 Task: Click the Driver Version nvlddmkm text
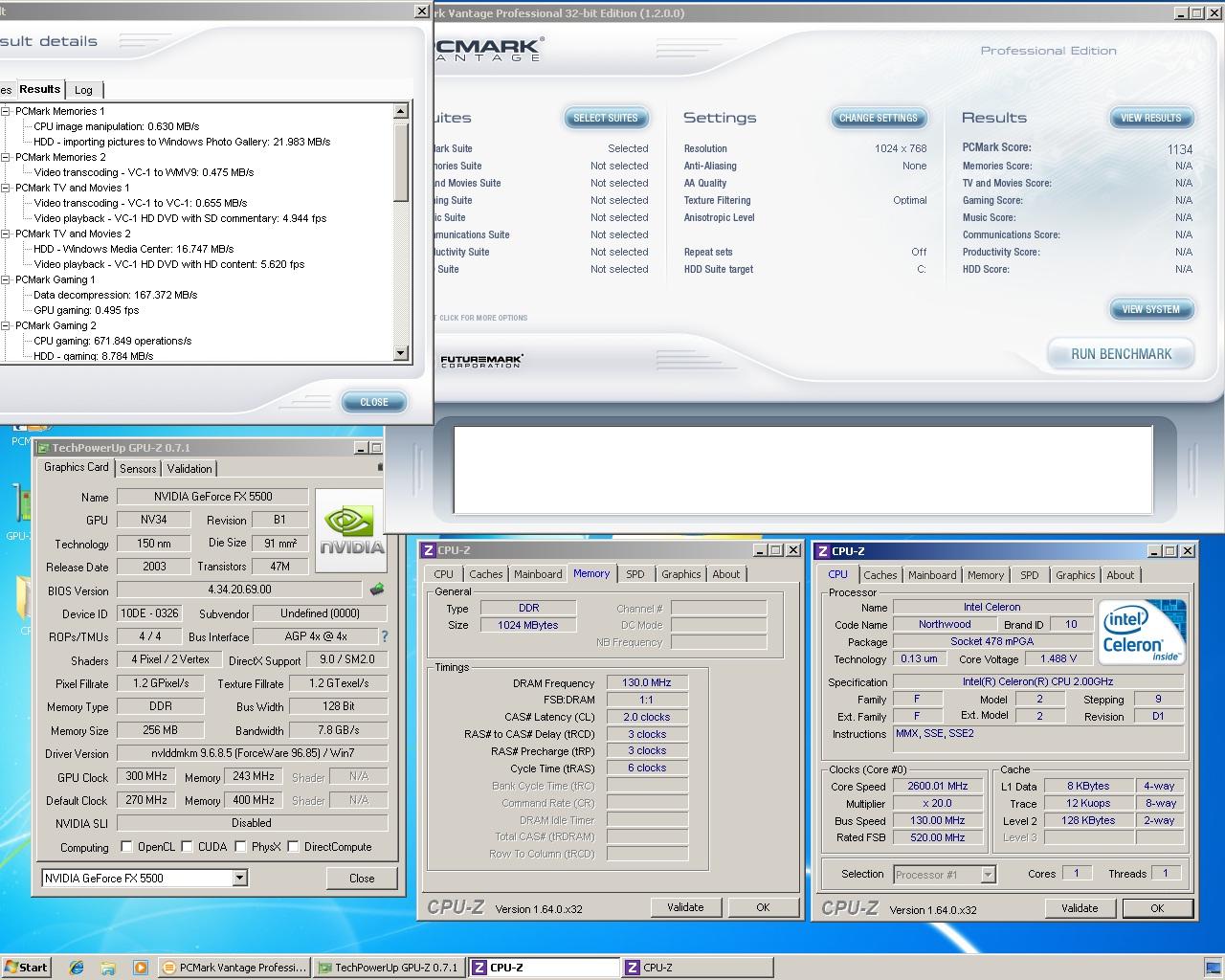[252, 753]
